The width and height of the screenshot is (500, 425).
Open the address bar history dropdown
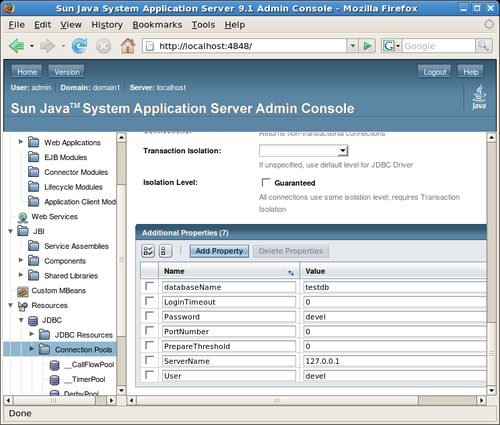[352, 46]
